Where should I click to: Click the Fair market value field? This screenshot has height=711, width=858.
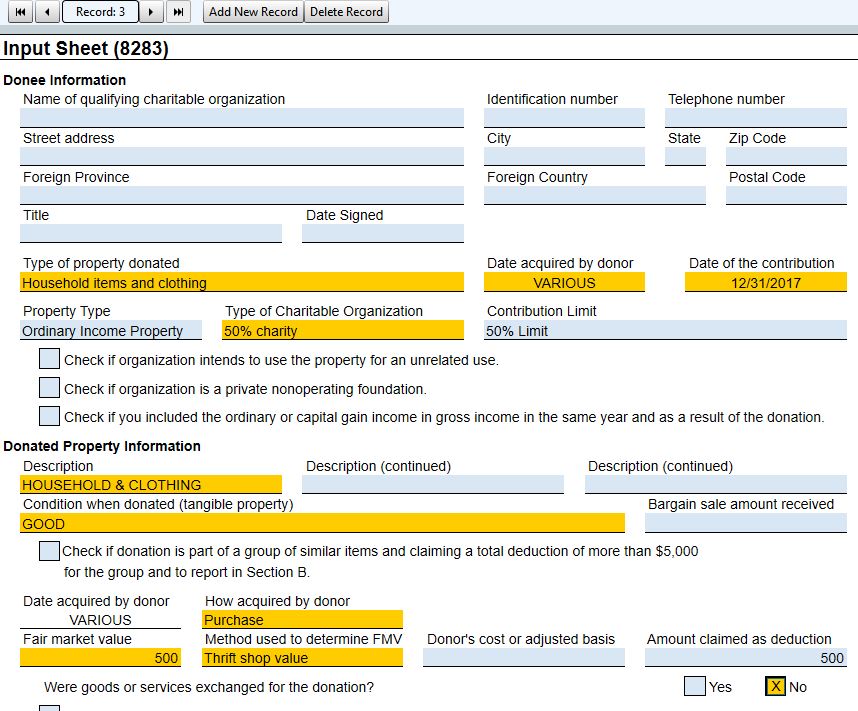point(100,657)
